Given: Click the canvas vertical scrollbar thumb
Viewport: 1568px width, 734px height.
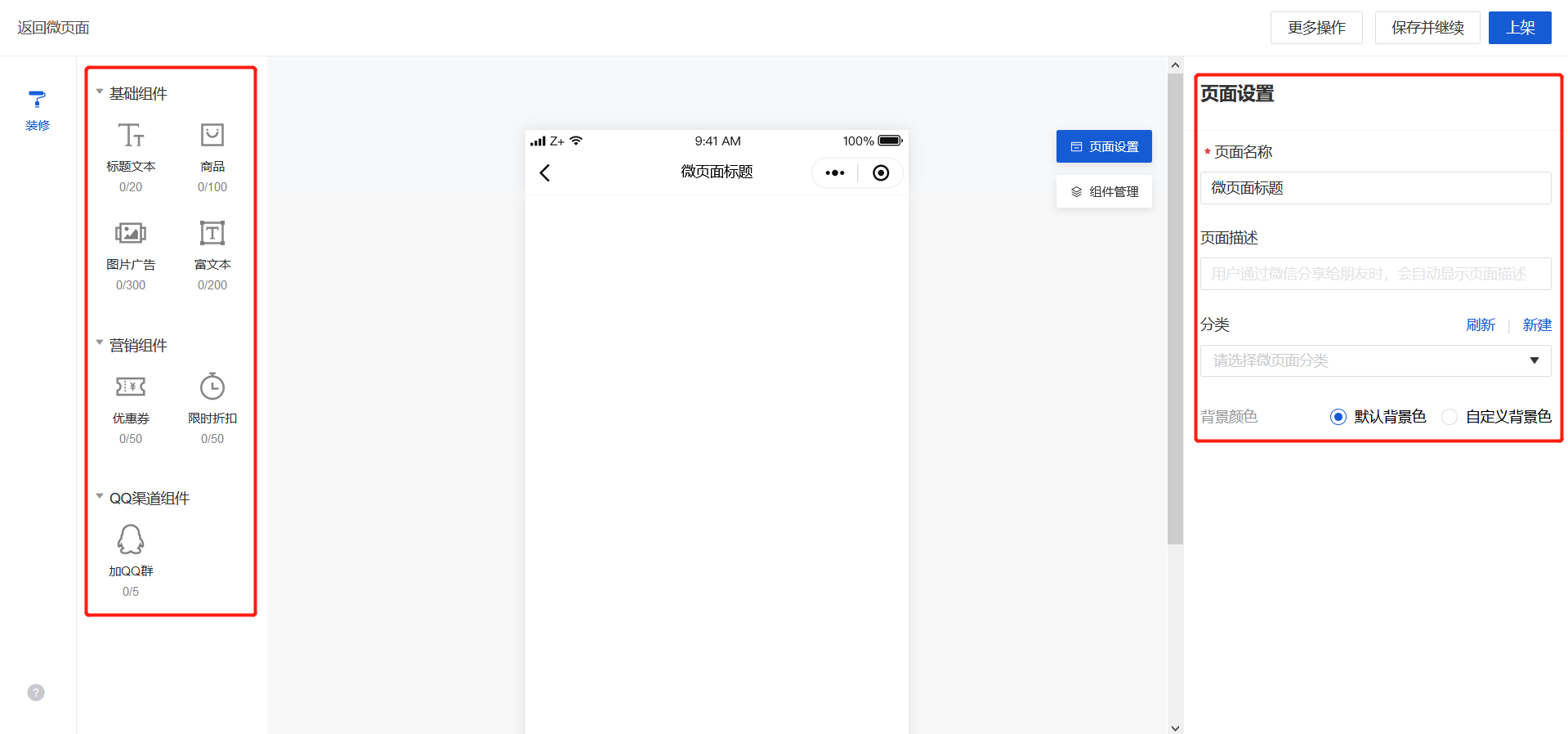Looking at the screenshot, I should pos(1175,309).
